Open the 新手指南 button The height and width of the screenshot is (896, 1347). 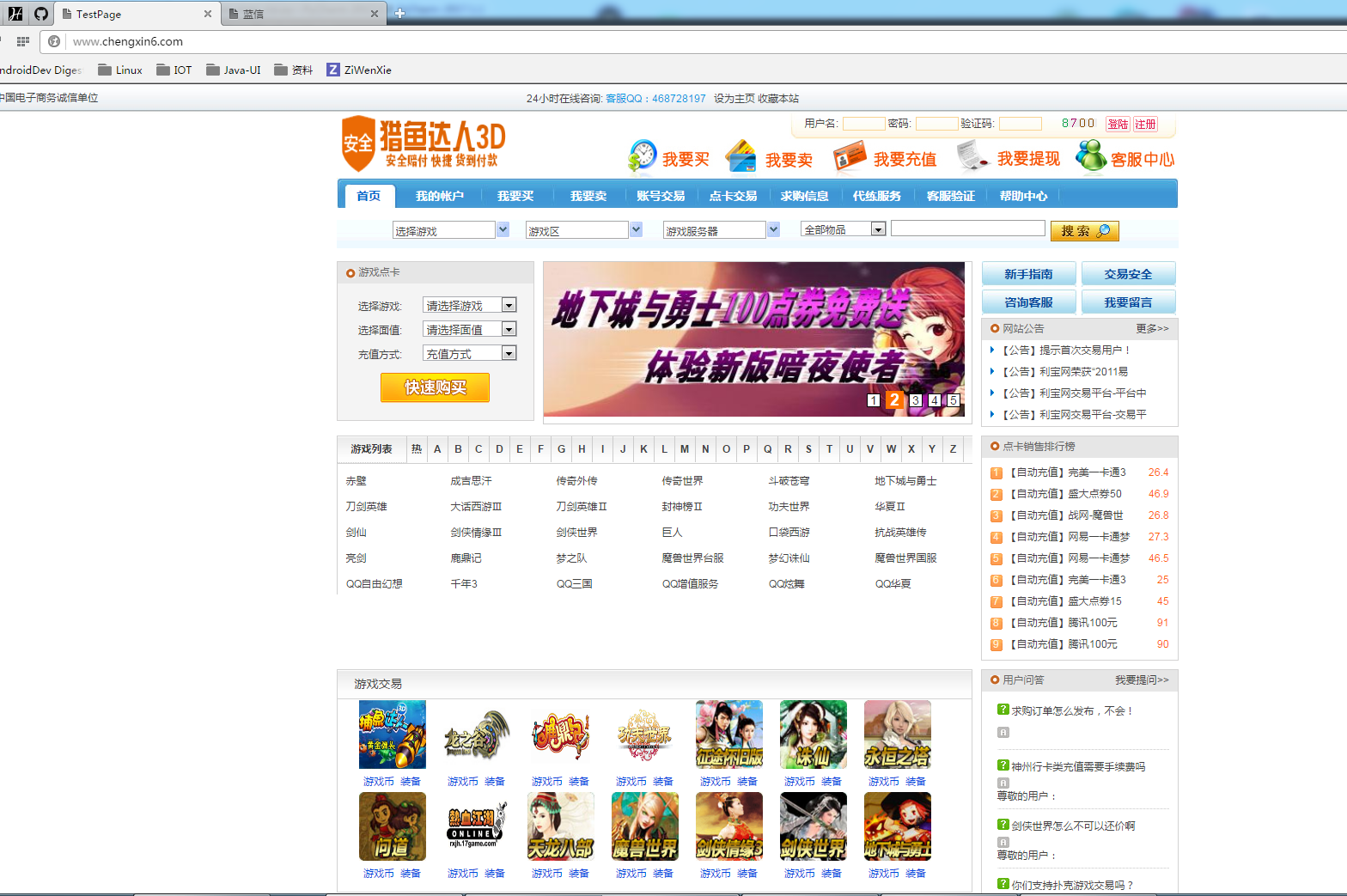click(1028, 274)
